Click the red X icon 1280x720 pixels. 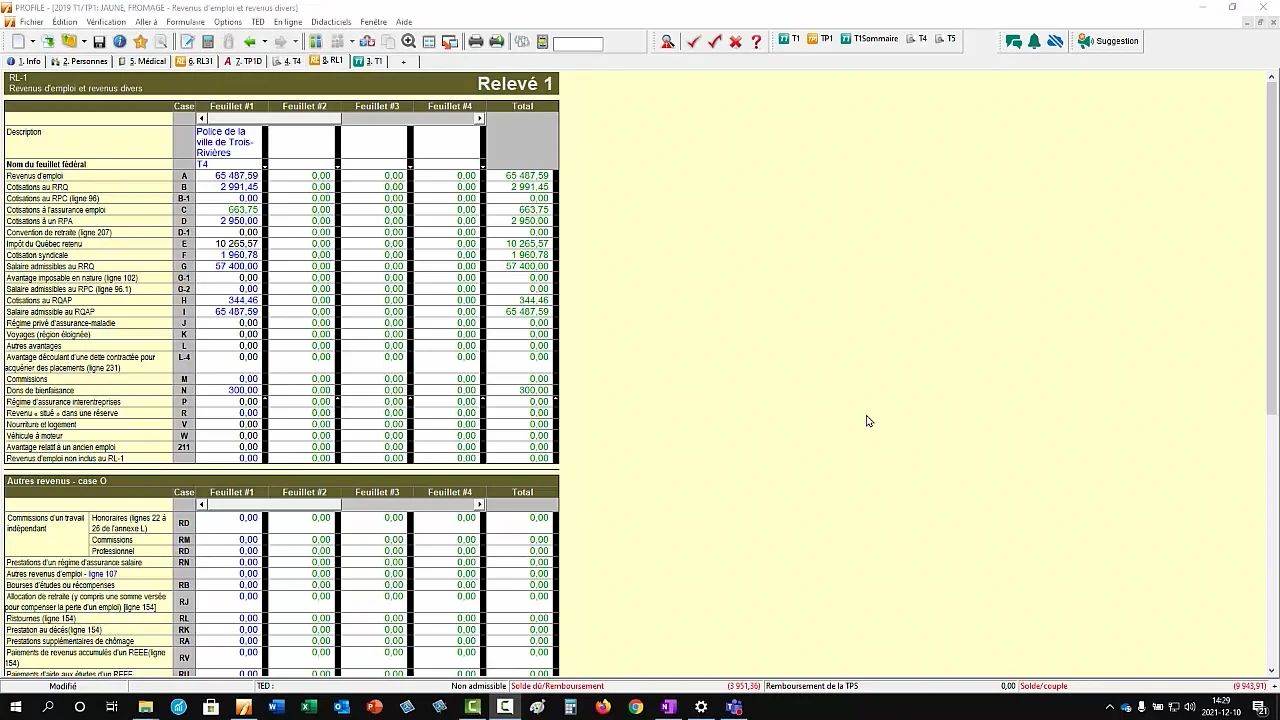tap(735, 42)
